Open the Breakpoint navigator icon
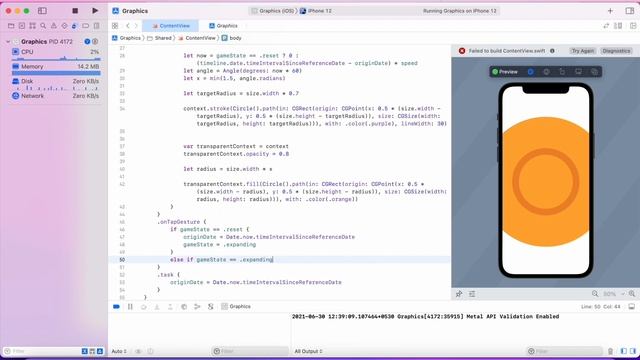 coord(85,26)
